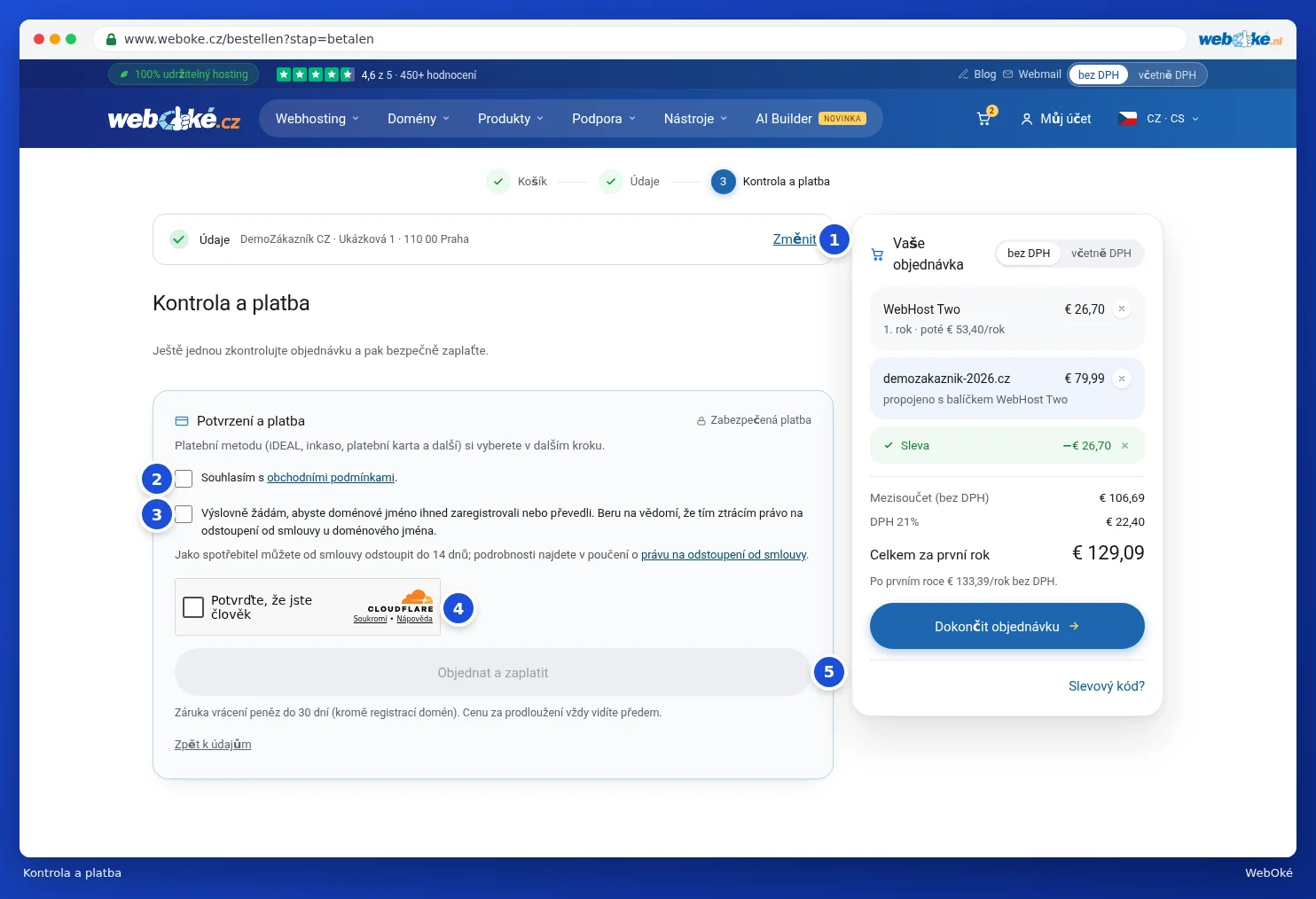Click the leaf icon in the hosting badge
Screen dimensions: 1316x899
tap(124, 74)
